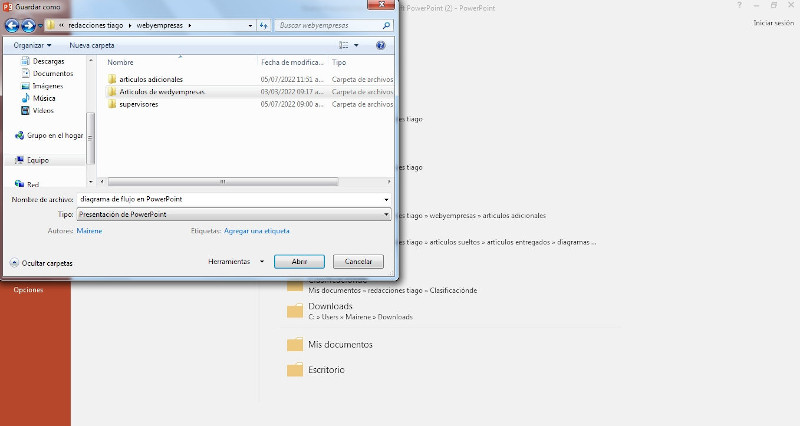Open Grupo en el hogar
This screenshot has height=426, width=800.
point(49,135)
